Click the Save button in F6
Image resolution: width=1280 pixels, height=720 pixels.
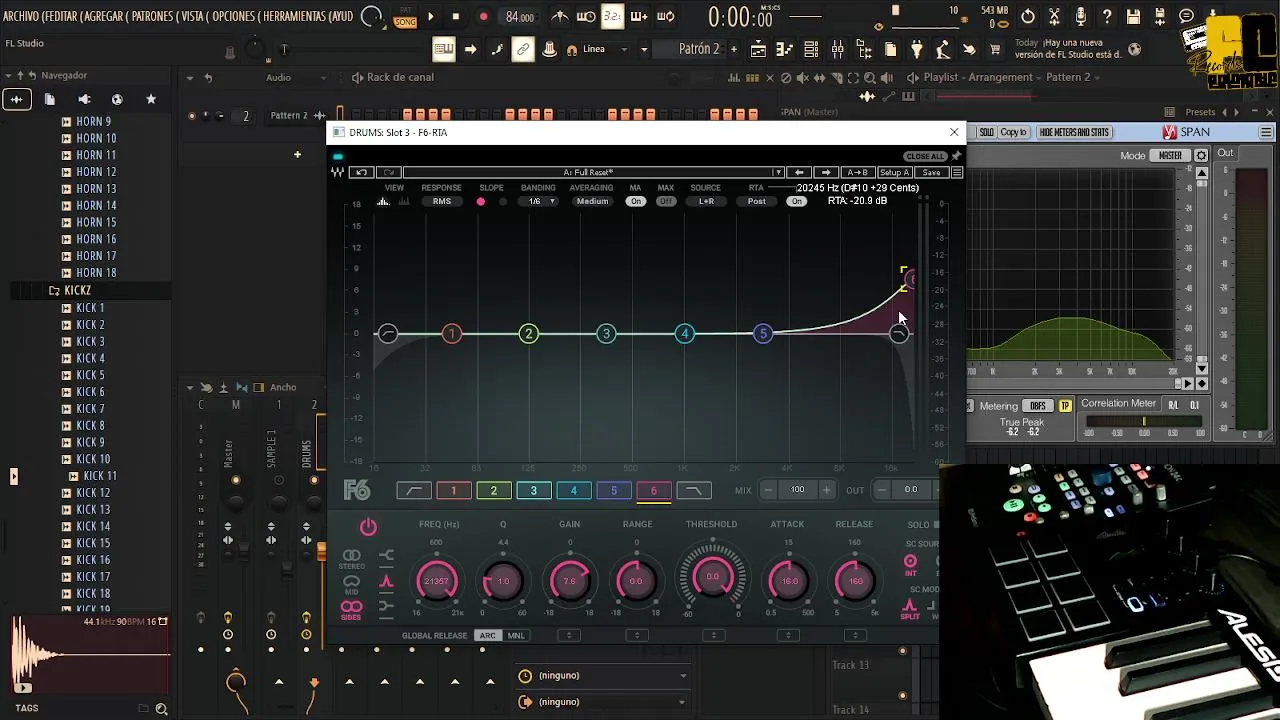(x=931, y=172)
